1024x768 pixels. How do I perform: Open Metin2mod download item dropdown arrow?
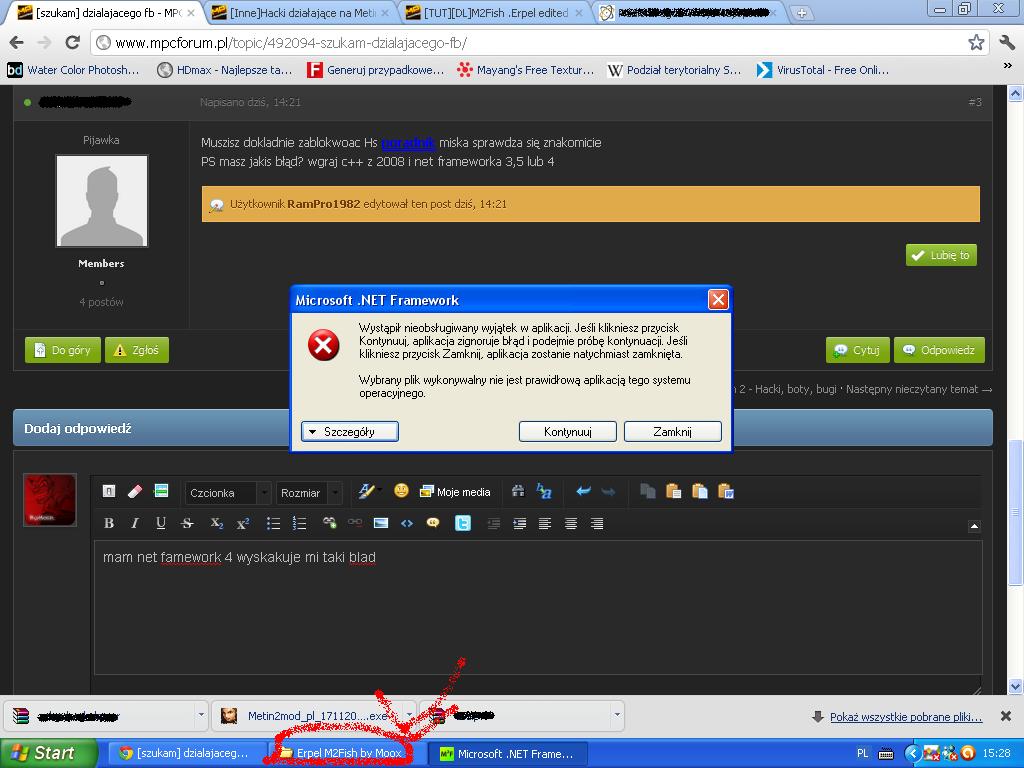(x=408, y=716)
